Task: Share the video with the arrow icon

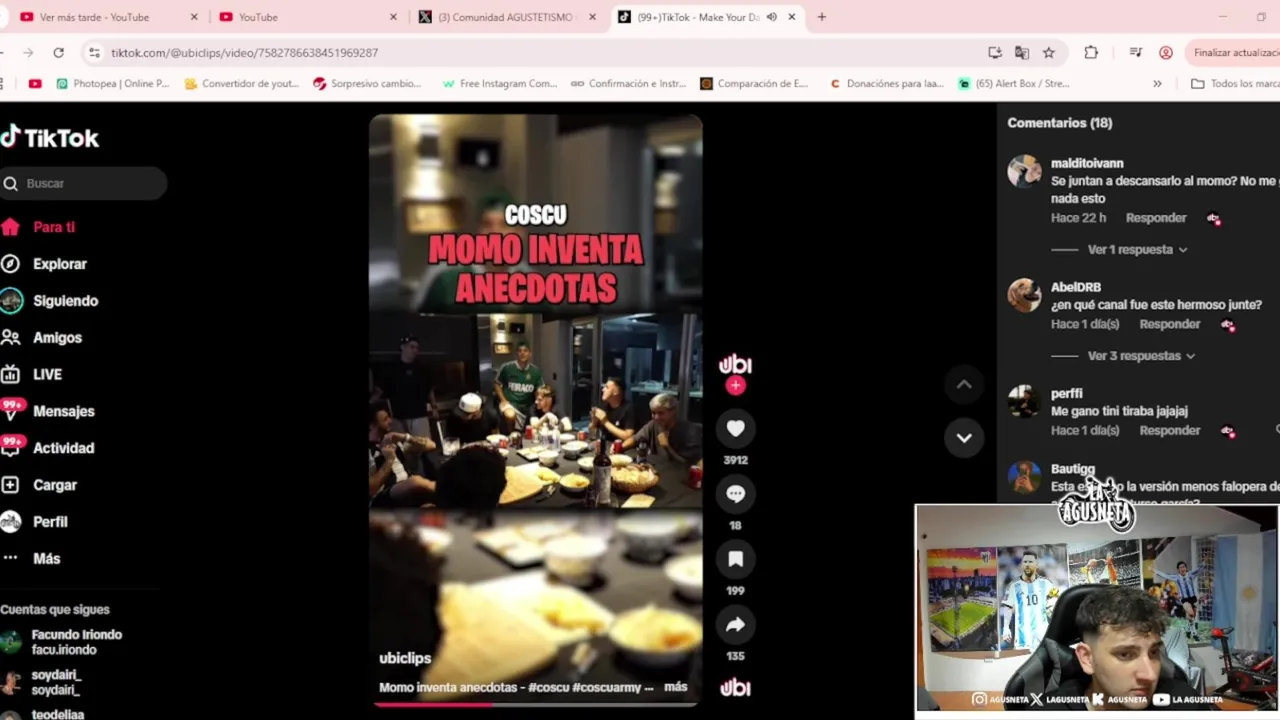Action: [735, 625]
